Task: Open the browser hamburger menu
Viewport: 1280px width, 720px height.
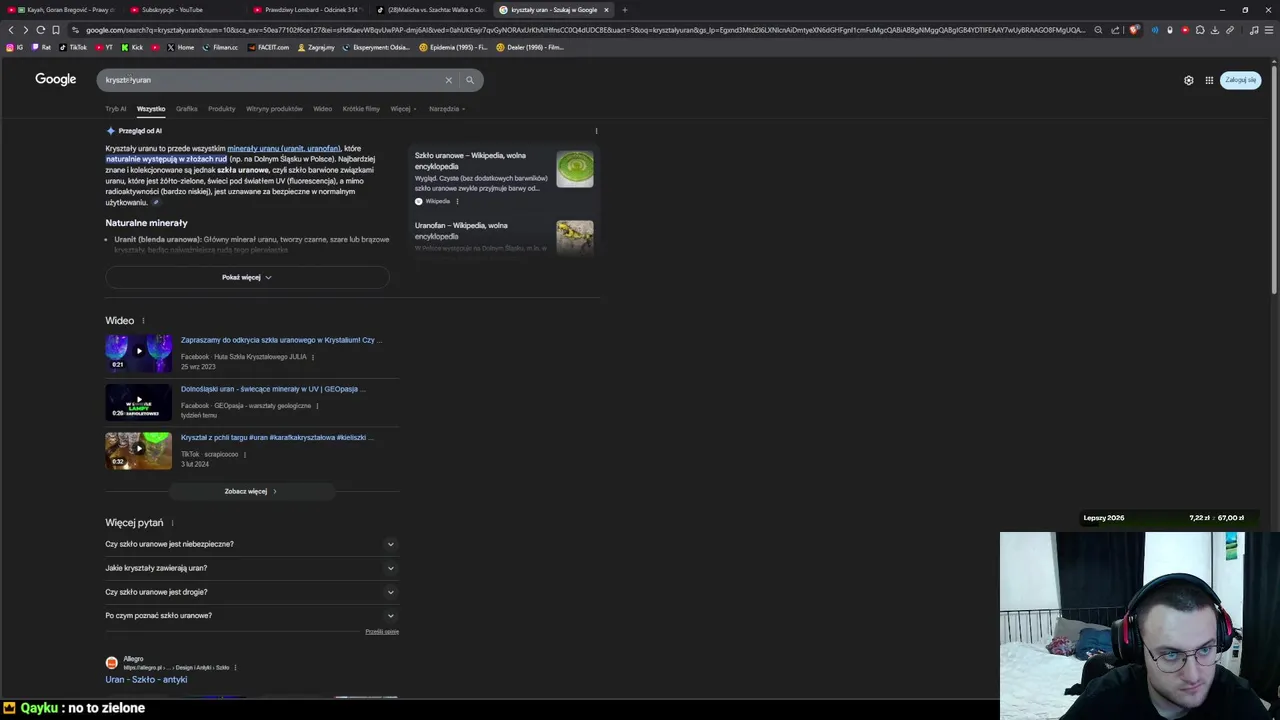Action: [1269, 30]
